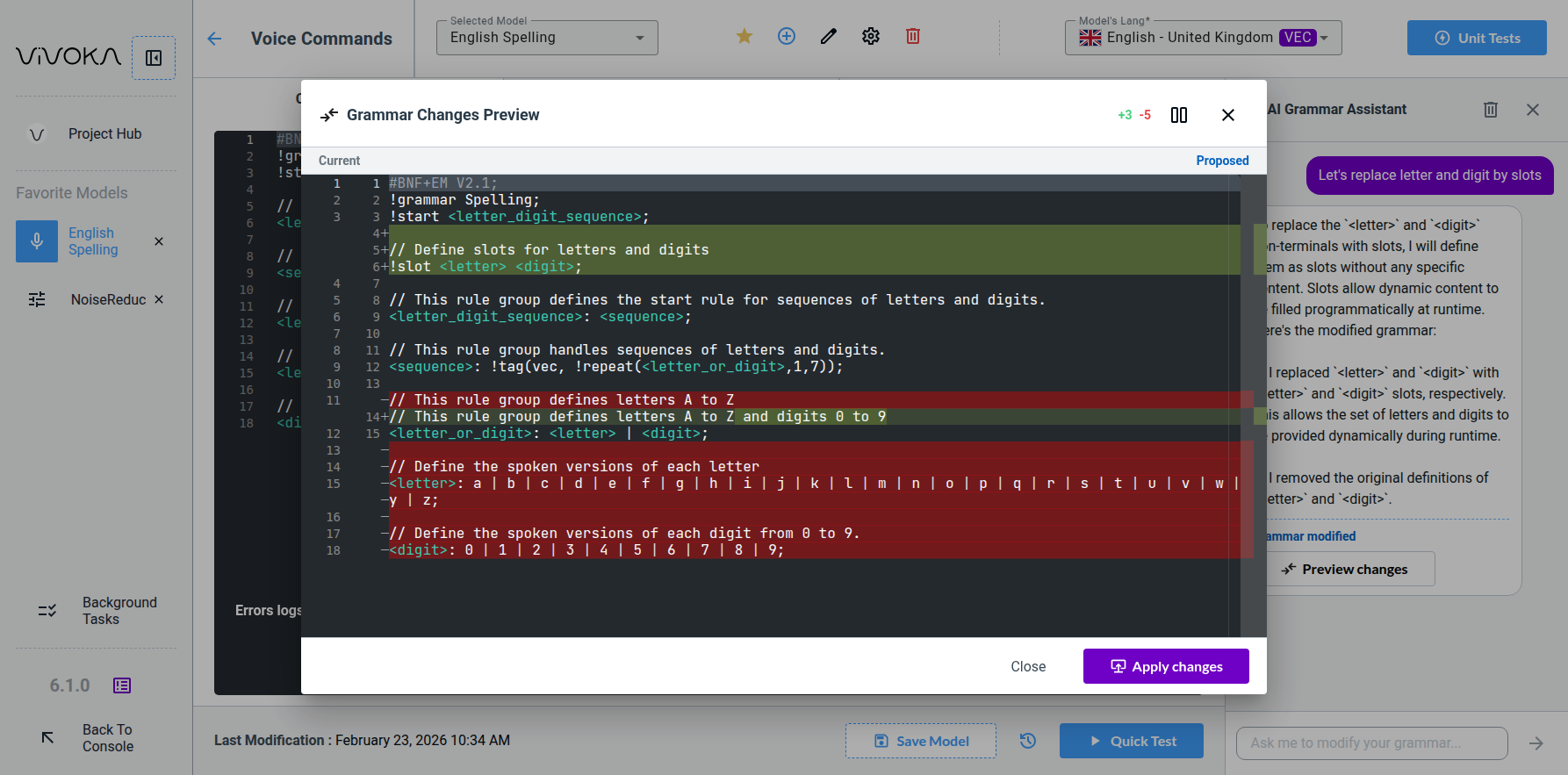Edit the model name with pencil icon
The image size is (1568, 775).
coord(829,36)
